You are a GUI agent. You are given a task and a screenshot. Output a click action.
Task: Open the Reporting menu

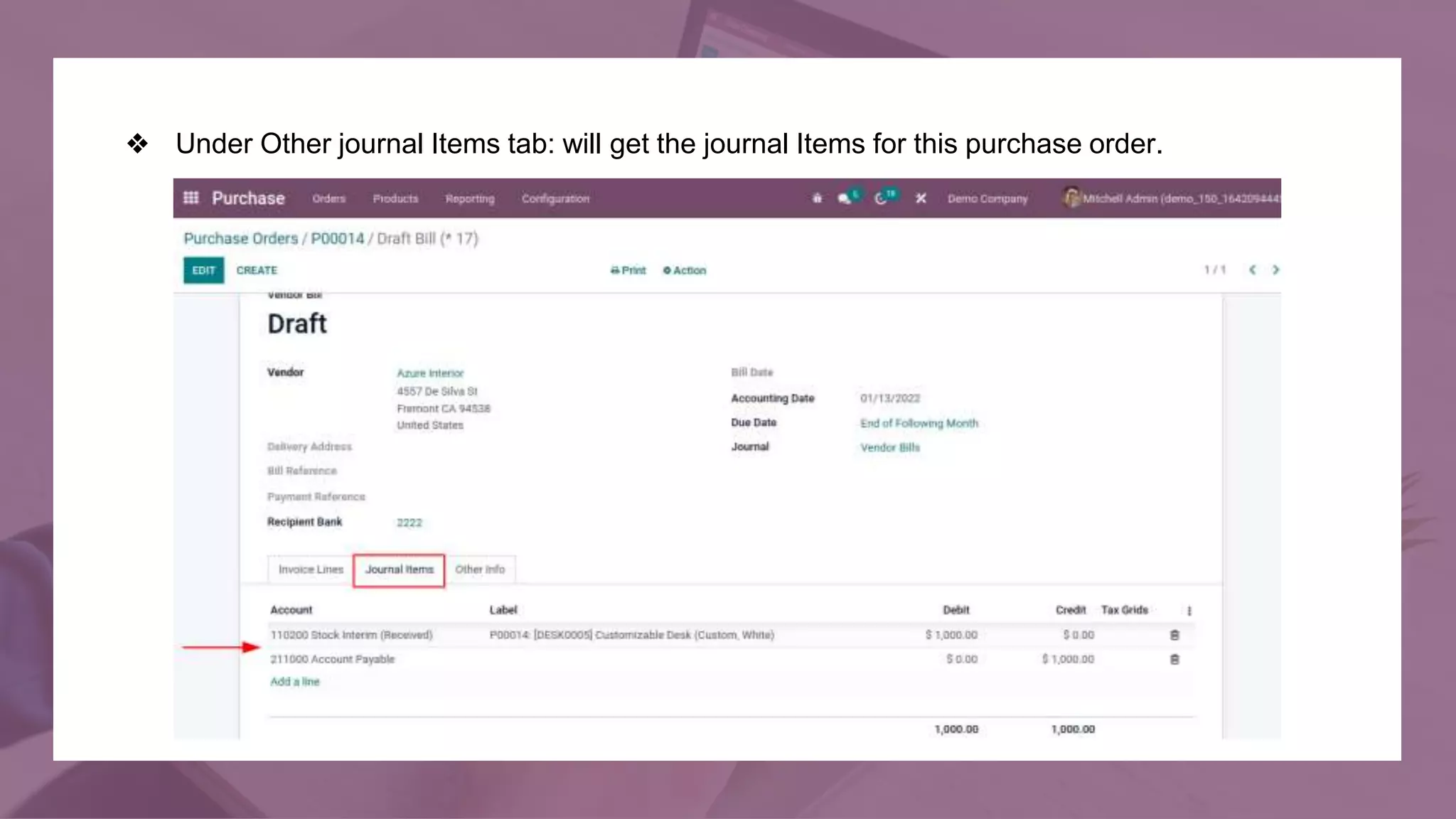(x=469, y=198)
